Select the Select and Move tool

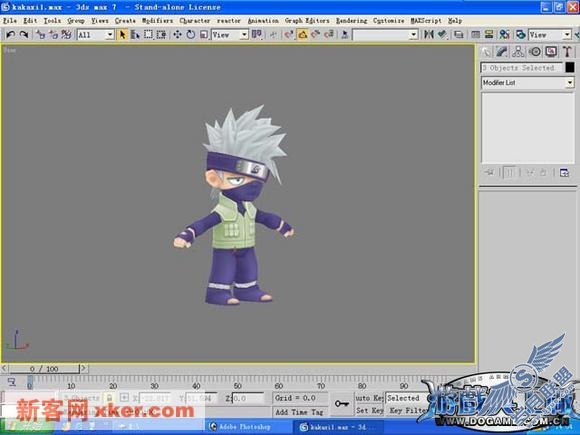coord(177,35)
